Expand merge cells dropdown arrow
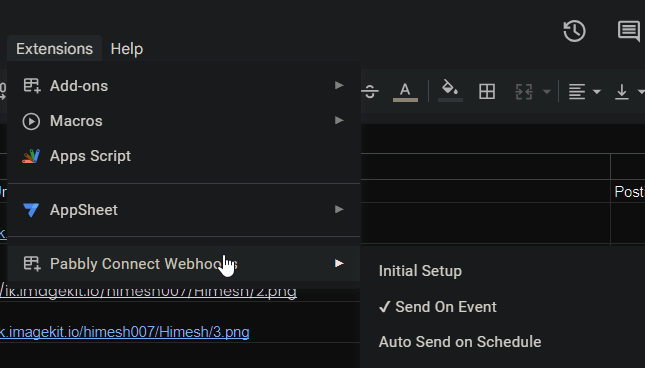Image resolution: width=645 pixels, height=368 pixels. tap(547, 92)
